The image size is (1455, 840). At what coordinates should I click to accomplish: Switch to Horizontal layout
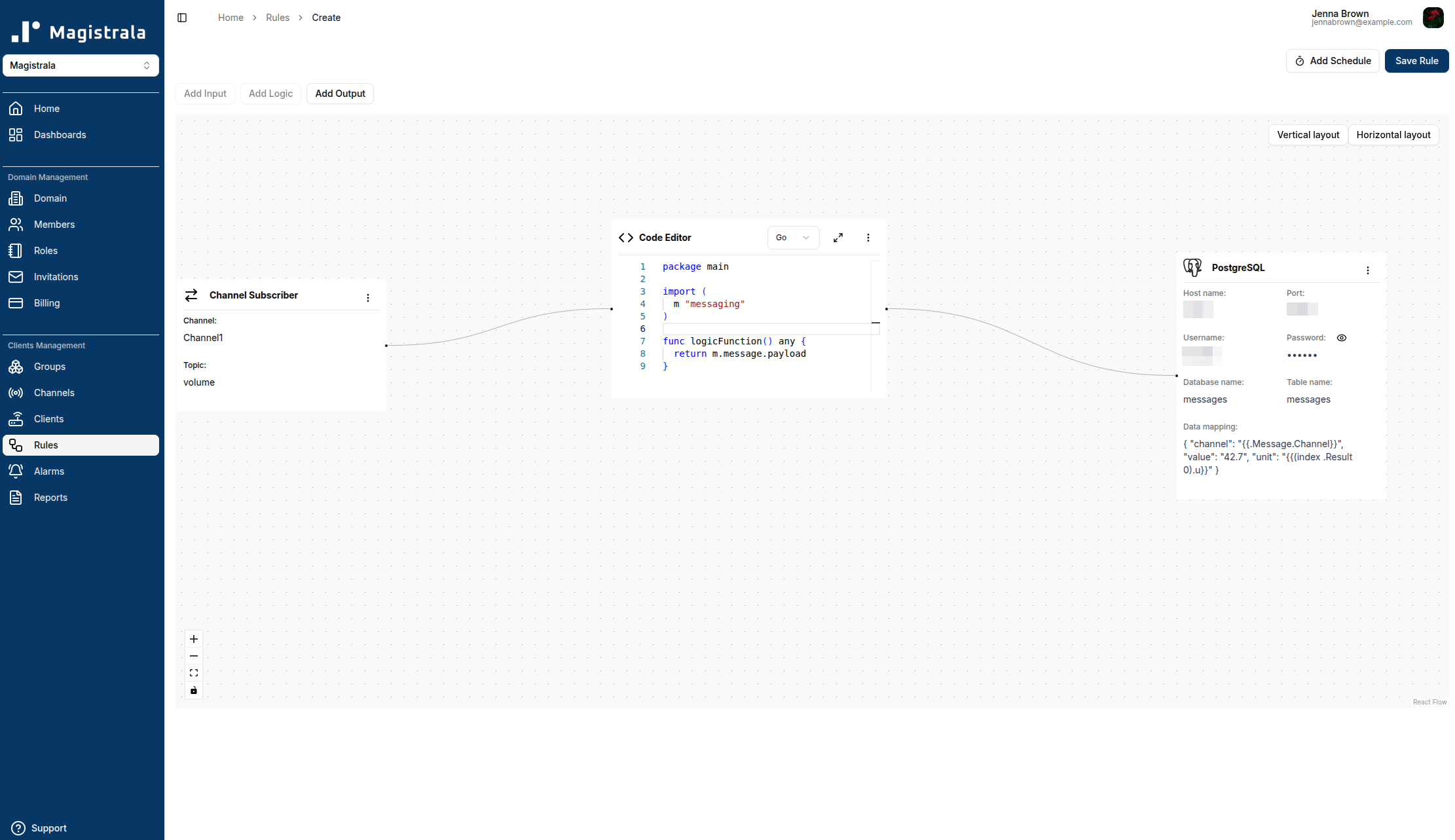1393,135
